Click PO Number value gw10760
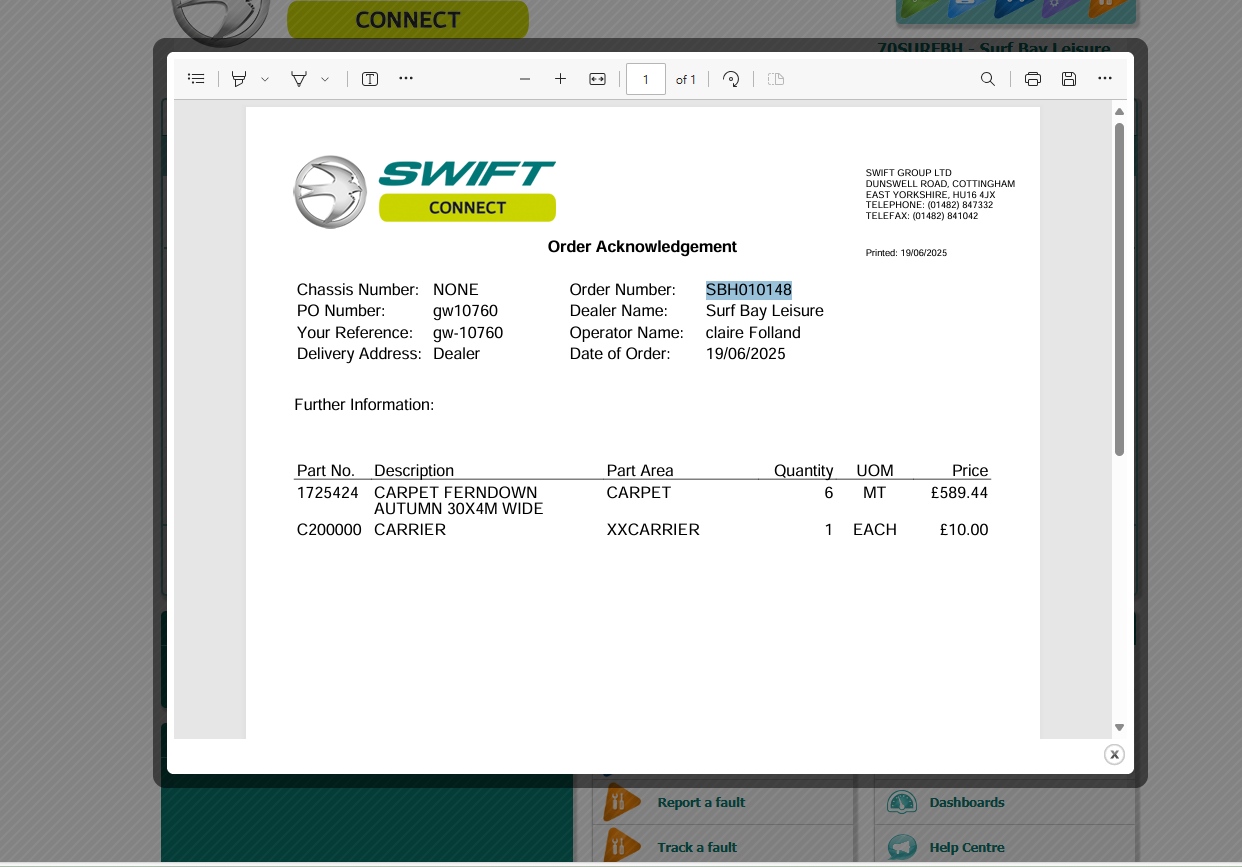This screenshot has width=1242, height=867. coord(465,311)
